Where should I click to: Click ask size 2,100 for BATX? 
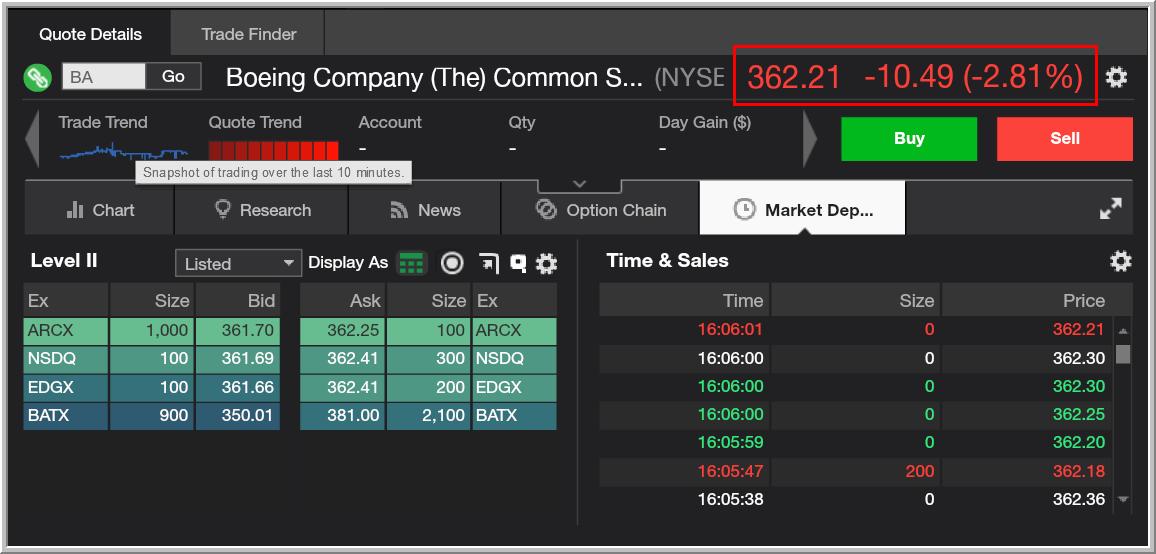pyautogui.click(x=428, y=415)
